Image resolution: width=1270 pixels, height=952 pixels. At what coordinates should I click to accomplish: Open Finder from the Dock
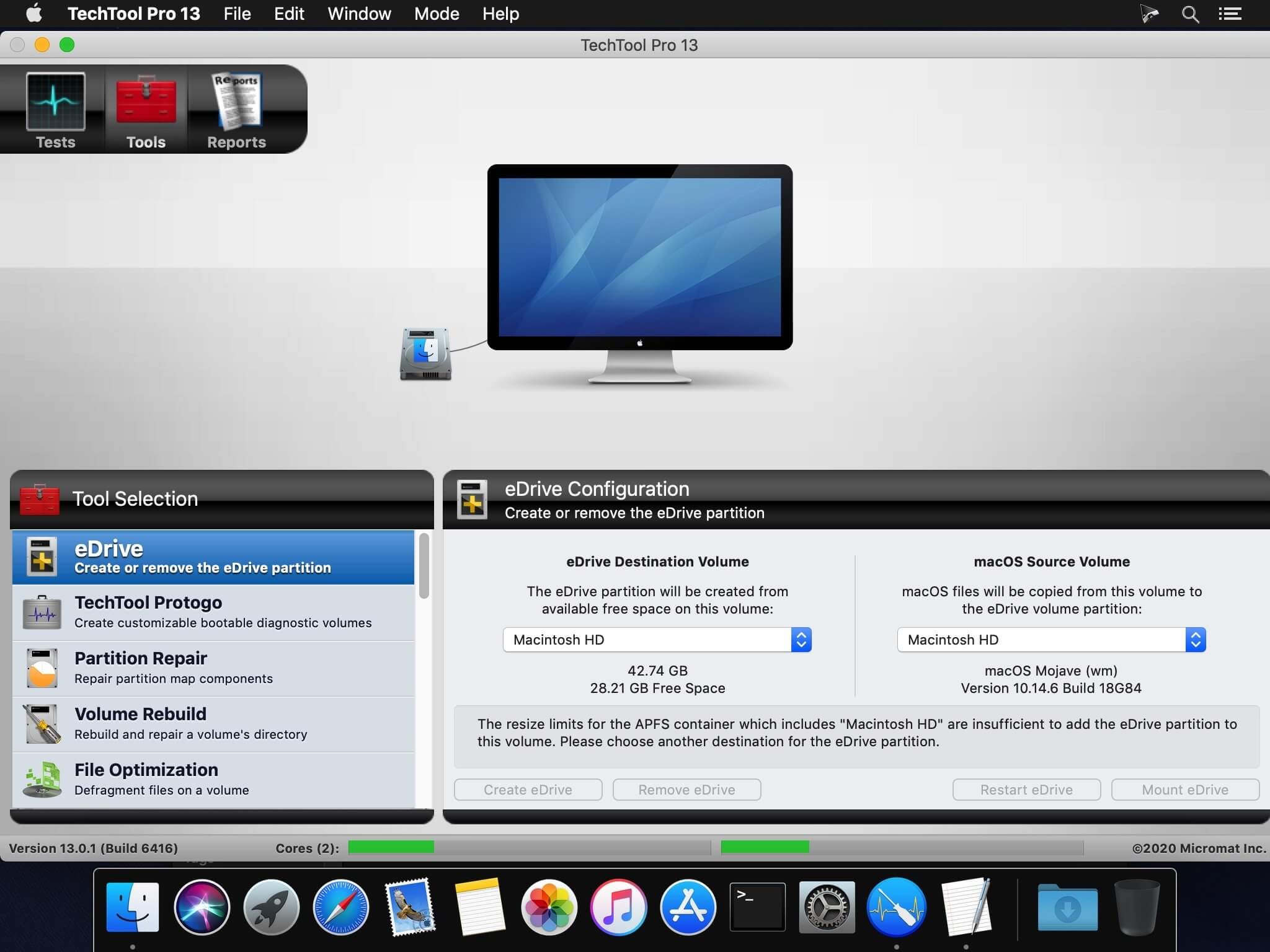click(133, 907)
